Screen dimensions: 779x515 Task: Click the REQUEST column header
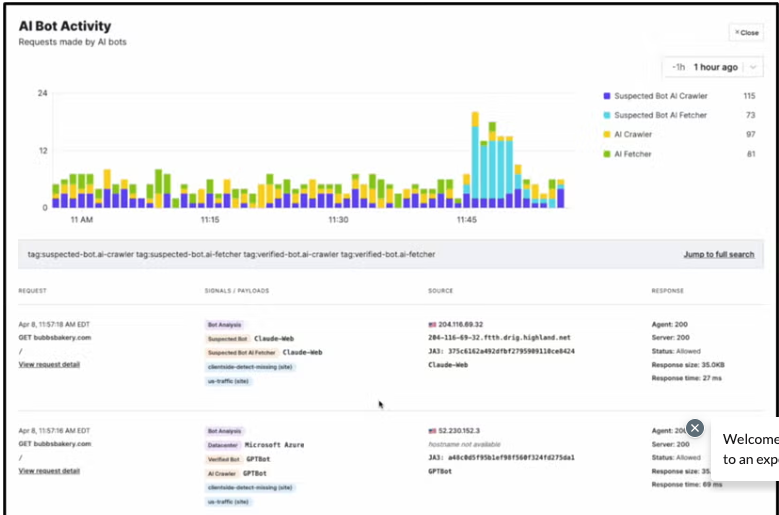[32, 291]
